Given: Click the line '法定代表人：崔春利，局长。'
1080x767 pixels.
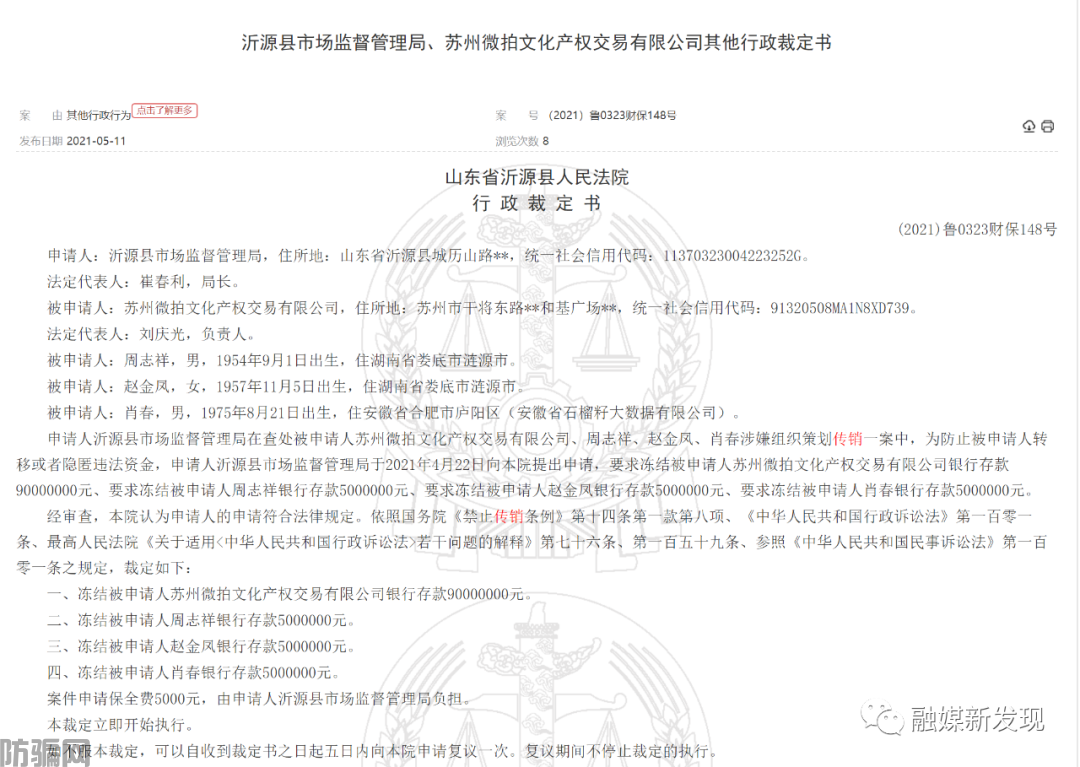Looking at the screenshot, I should point(144,282).
